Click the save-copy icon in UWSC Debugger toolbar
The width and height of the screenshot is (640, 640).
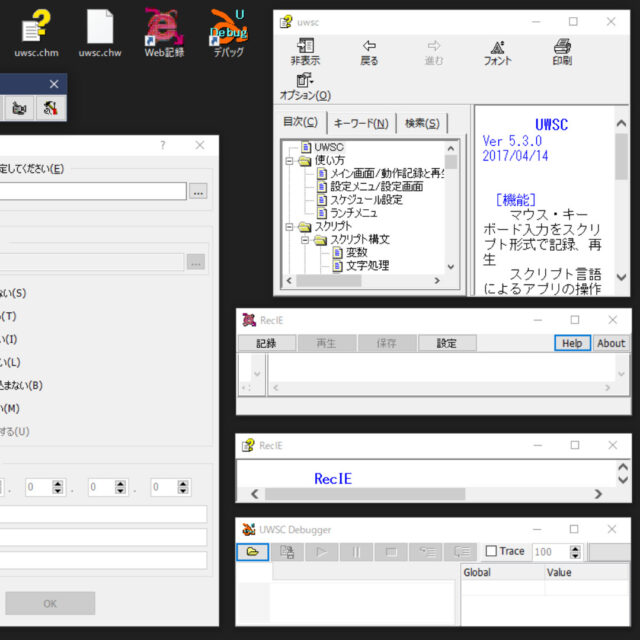point(287,552)
